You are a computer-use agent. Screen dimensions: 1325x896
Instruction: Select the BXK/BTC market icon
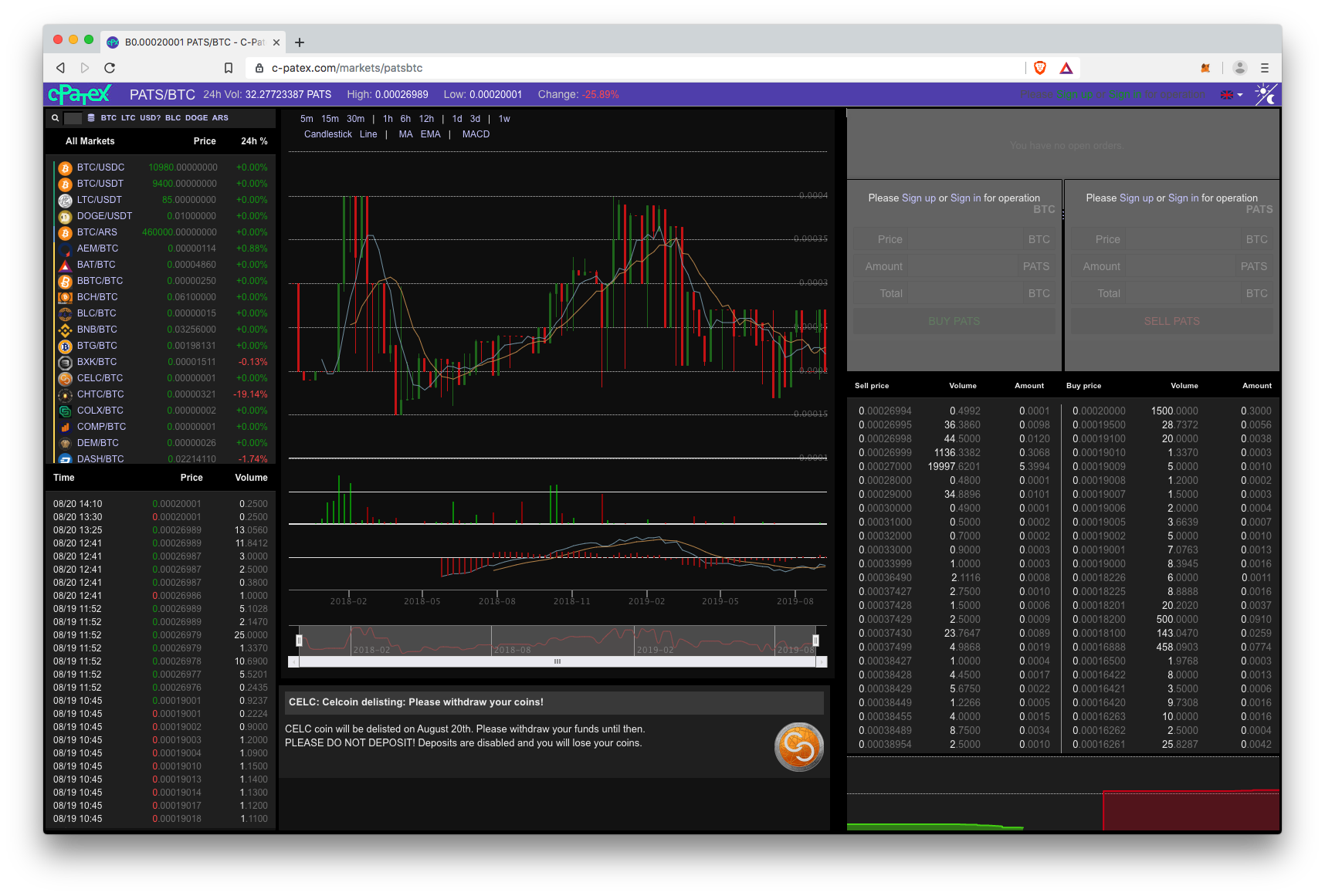point(66,362)
